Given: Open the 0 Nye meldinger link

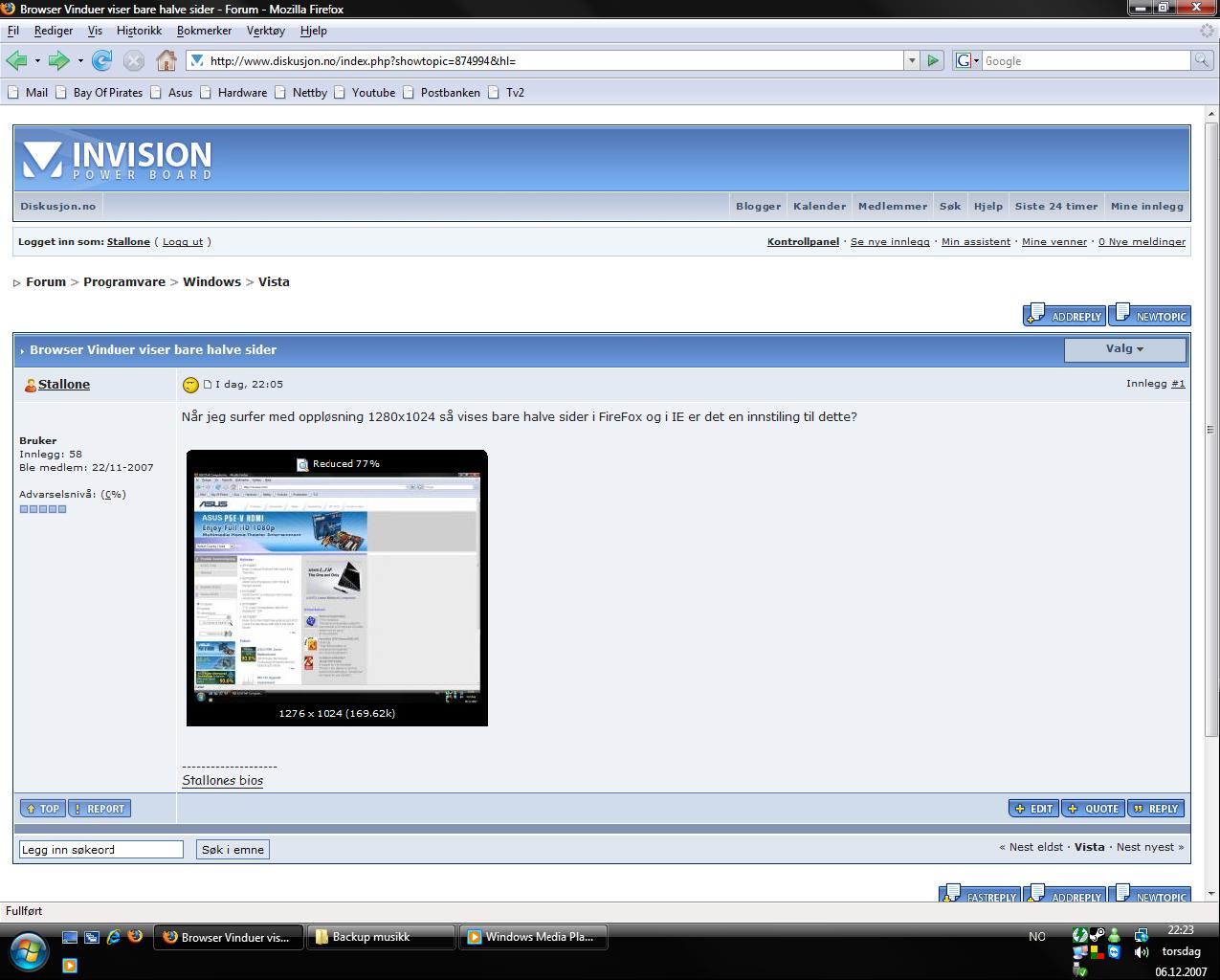Looking at the screenshot, I should pos(1142,242).
